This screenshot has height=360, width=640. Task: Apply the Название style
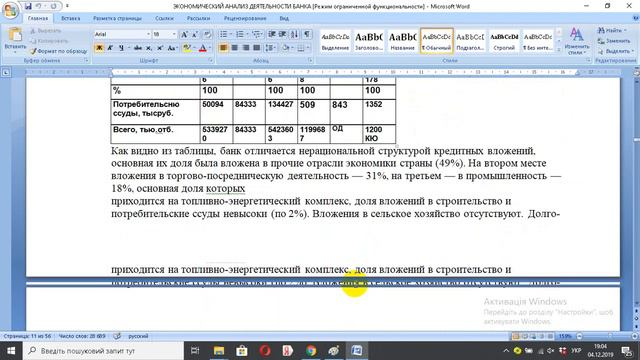[x=402, y=41]
